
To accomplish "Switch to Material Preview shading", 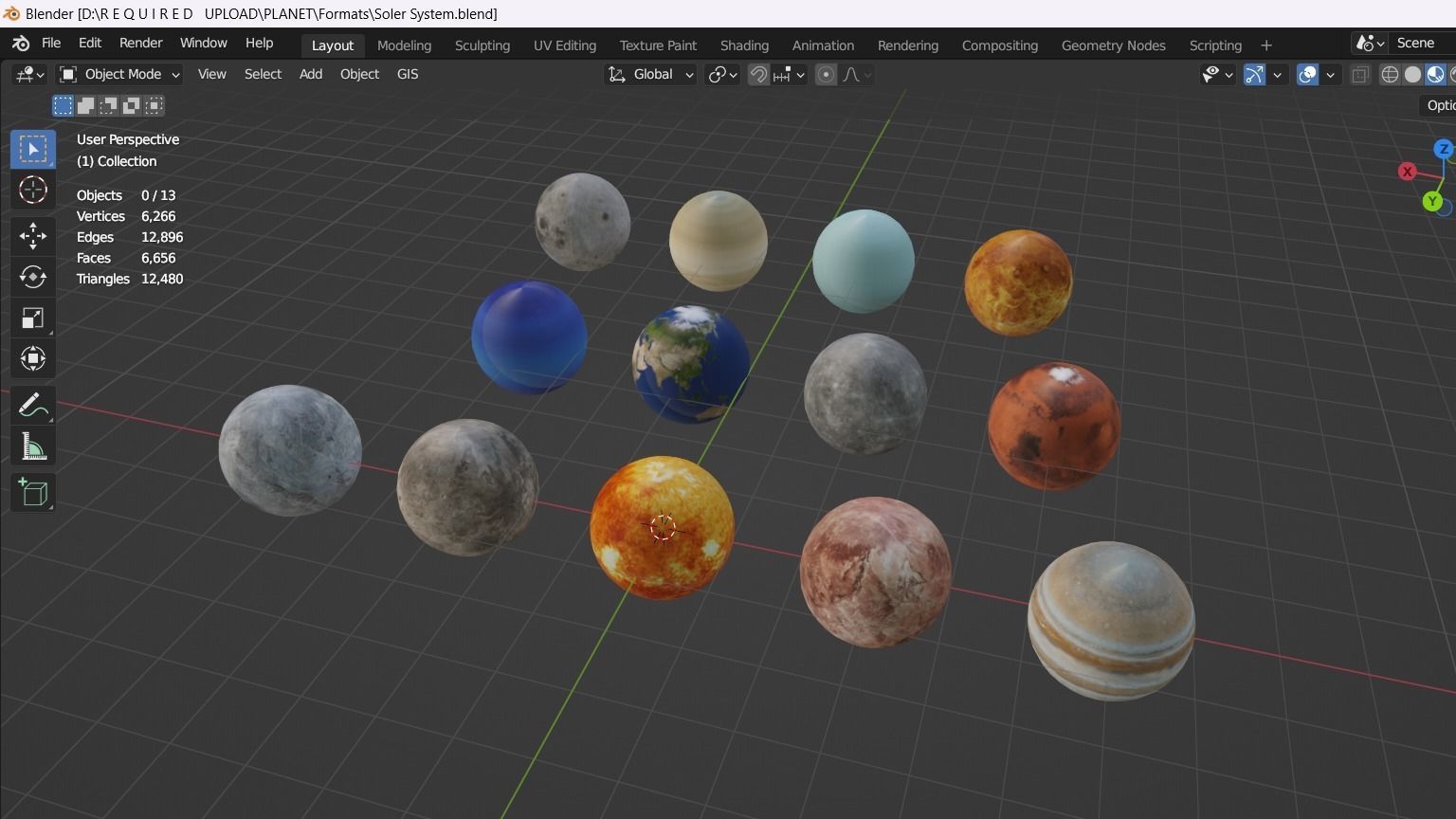I will 1435,75.
